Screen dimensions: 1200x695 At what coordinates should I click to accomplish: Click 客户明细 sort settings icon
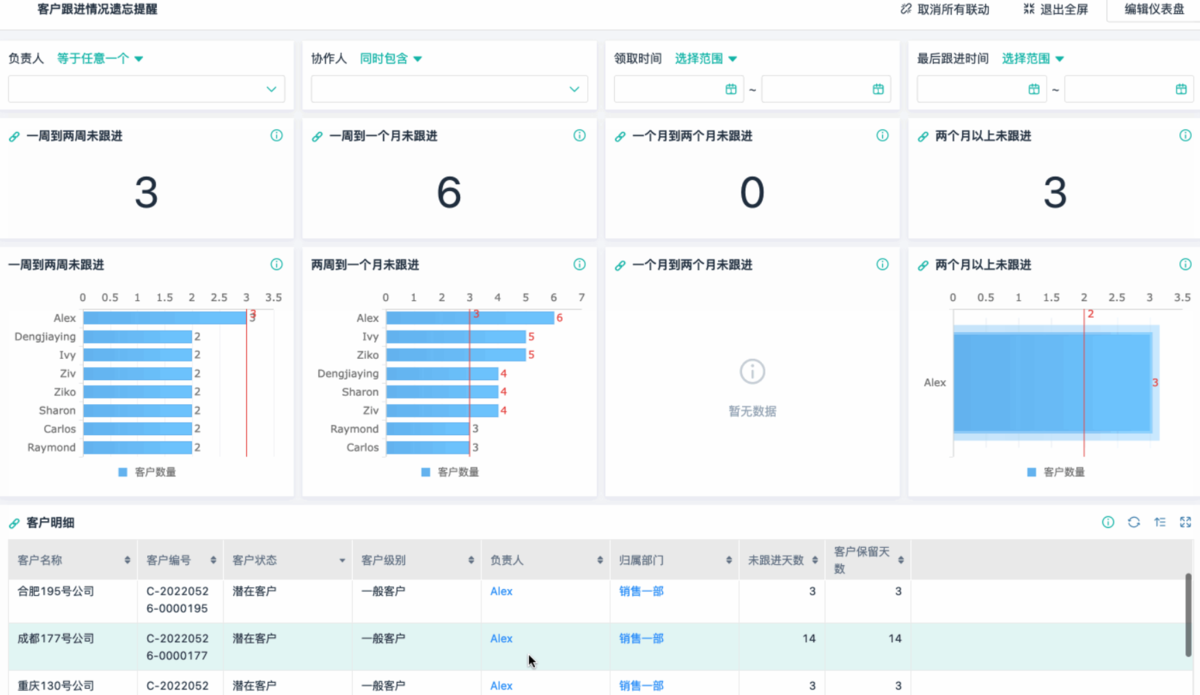click(x=1160, y=522)
